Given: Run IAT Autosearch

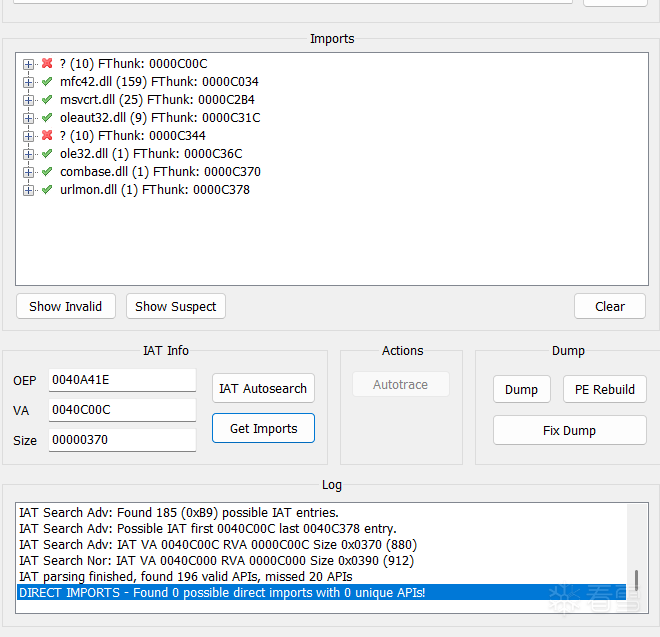Looking at the screenshot, I should pyautogui.click(x=263, y=388).
